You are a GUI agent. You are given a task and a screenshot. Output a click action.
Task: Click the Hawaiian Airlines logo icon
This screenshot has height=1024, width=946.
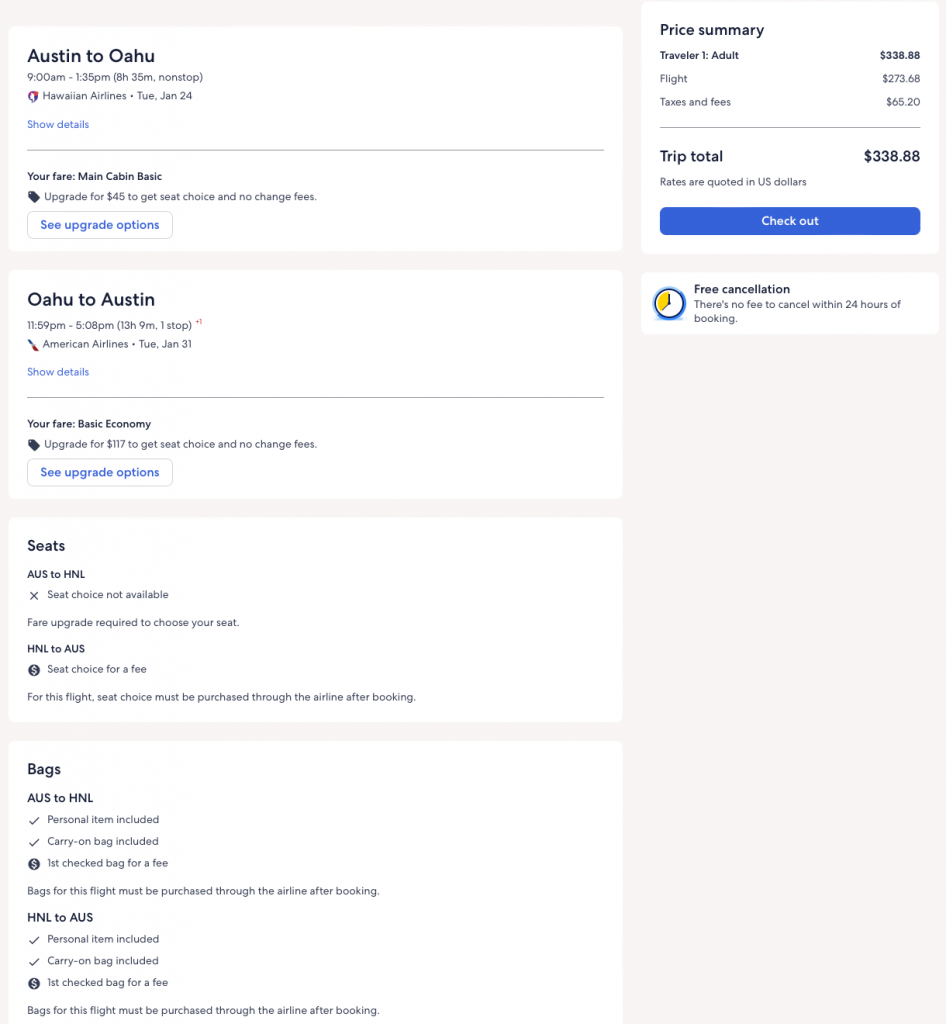pyautogui.click(x=33, y=97)
